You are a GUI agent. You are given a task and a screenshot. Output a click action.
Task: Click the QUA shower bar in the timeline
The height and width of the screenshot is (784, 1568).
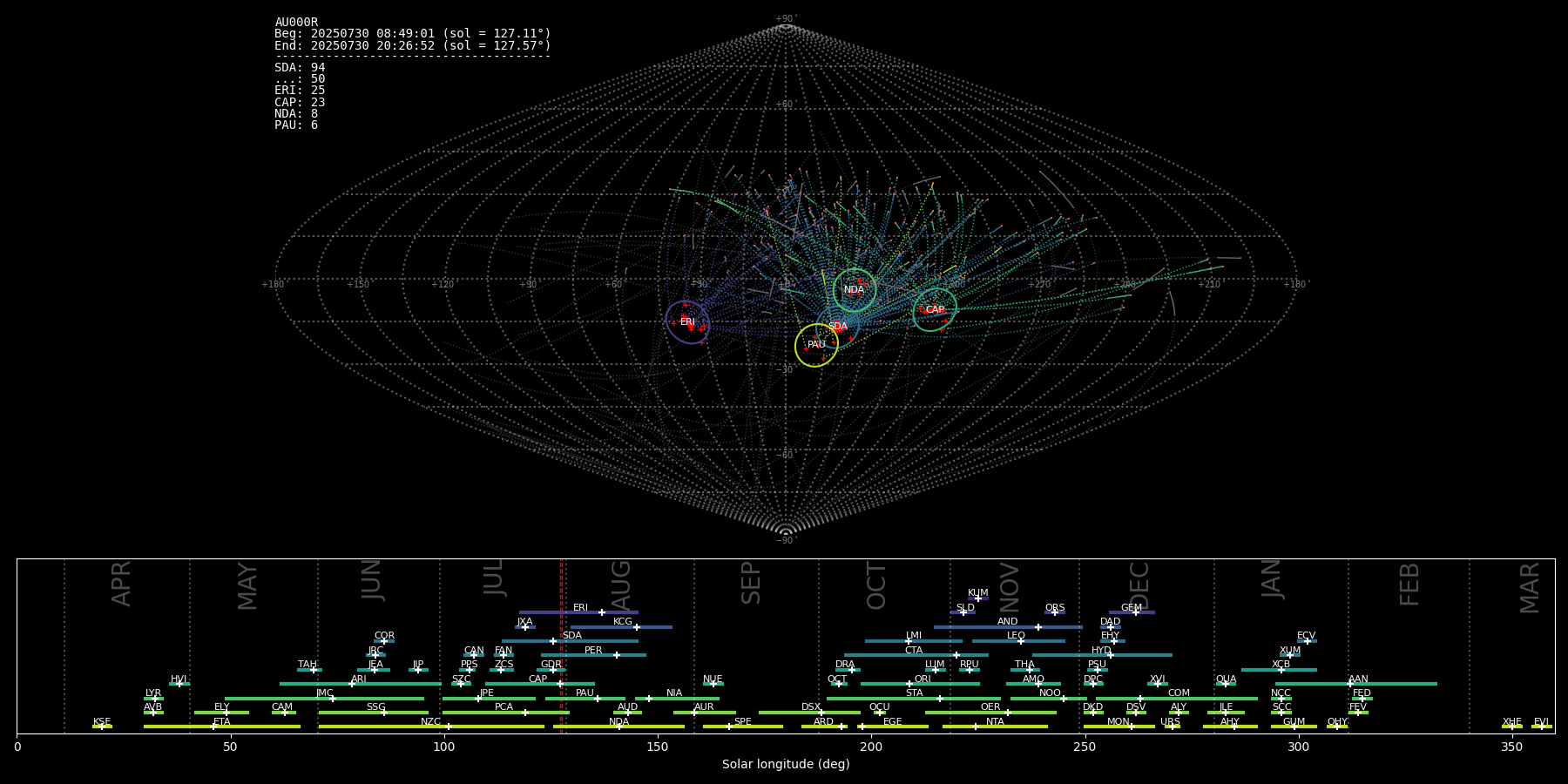pyautogui.click(x=1226, y=684)
